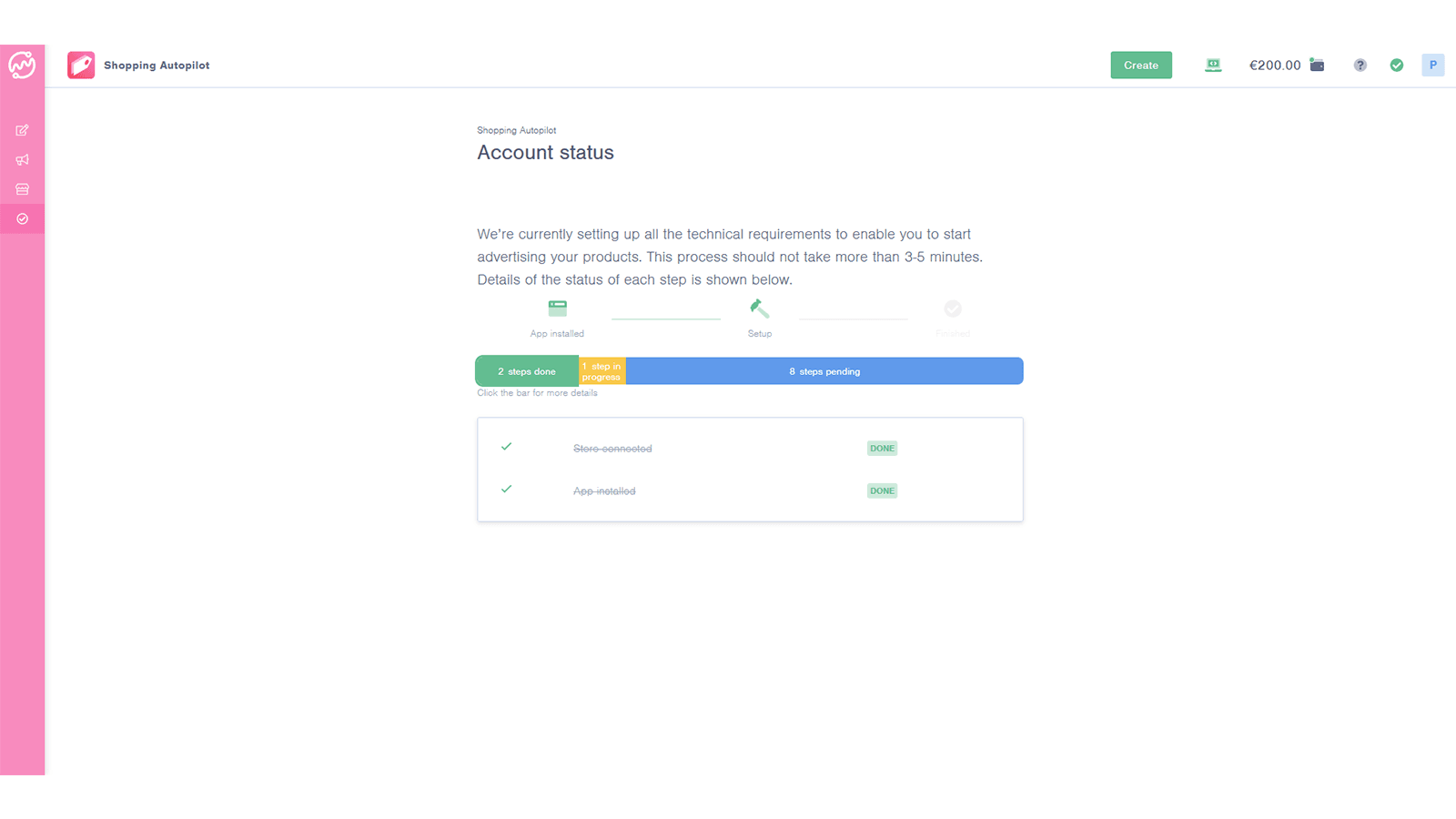Click the green laptop code icon in header

1213,65
